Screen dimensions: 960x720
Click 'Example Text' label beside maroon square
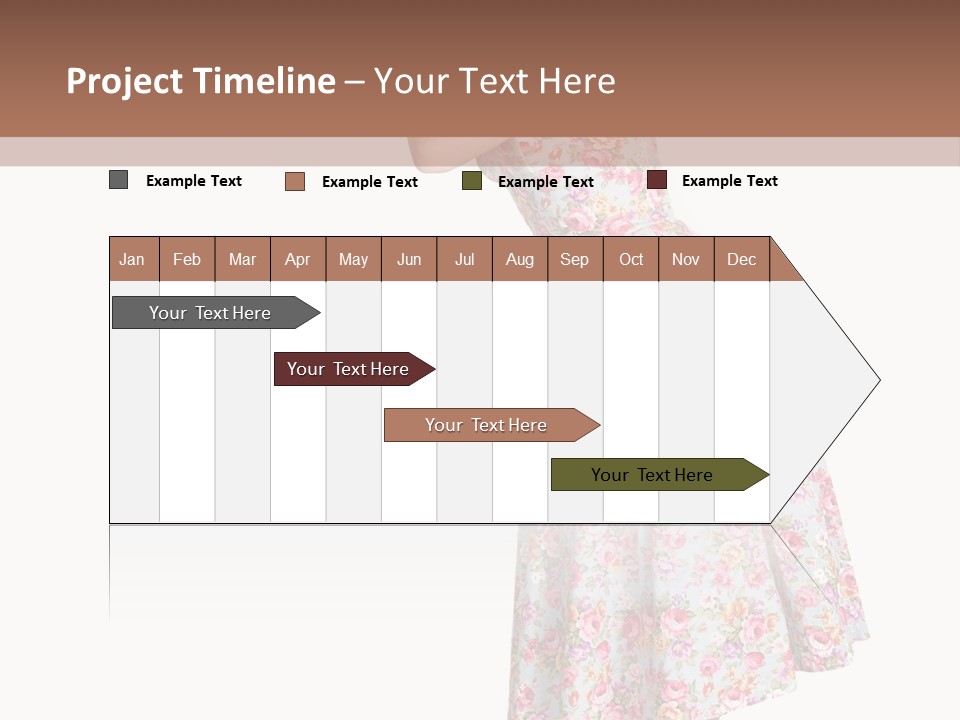730,181
